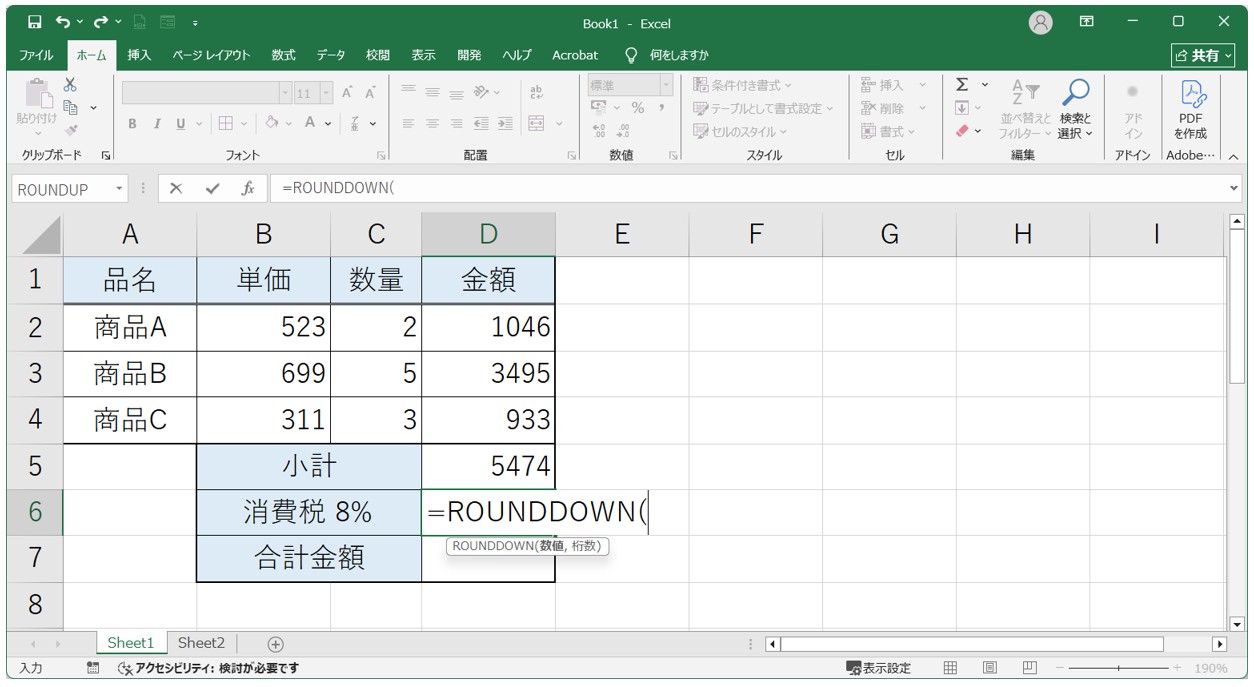Screen dimensions: 1254x687
Task: Switch to the 数式 tab
Action: (x=283, y=55)
